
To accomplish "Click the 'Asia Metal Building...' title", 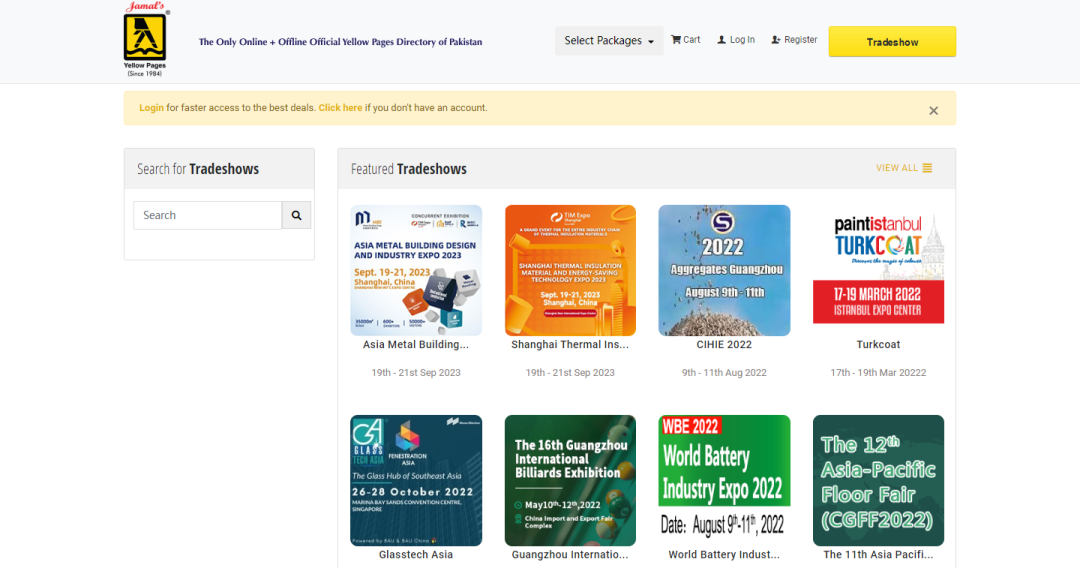I will (x=416, y=345).
